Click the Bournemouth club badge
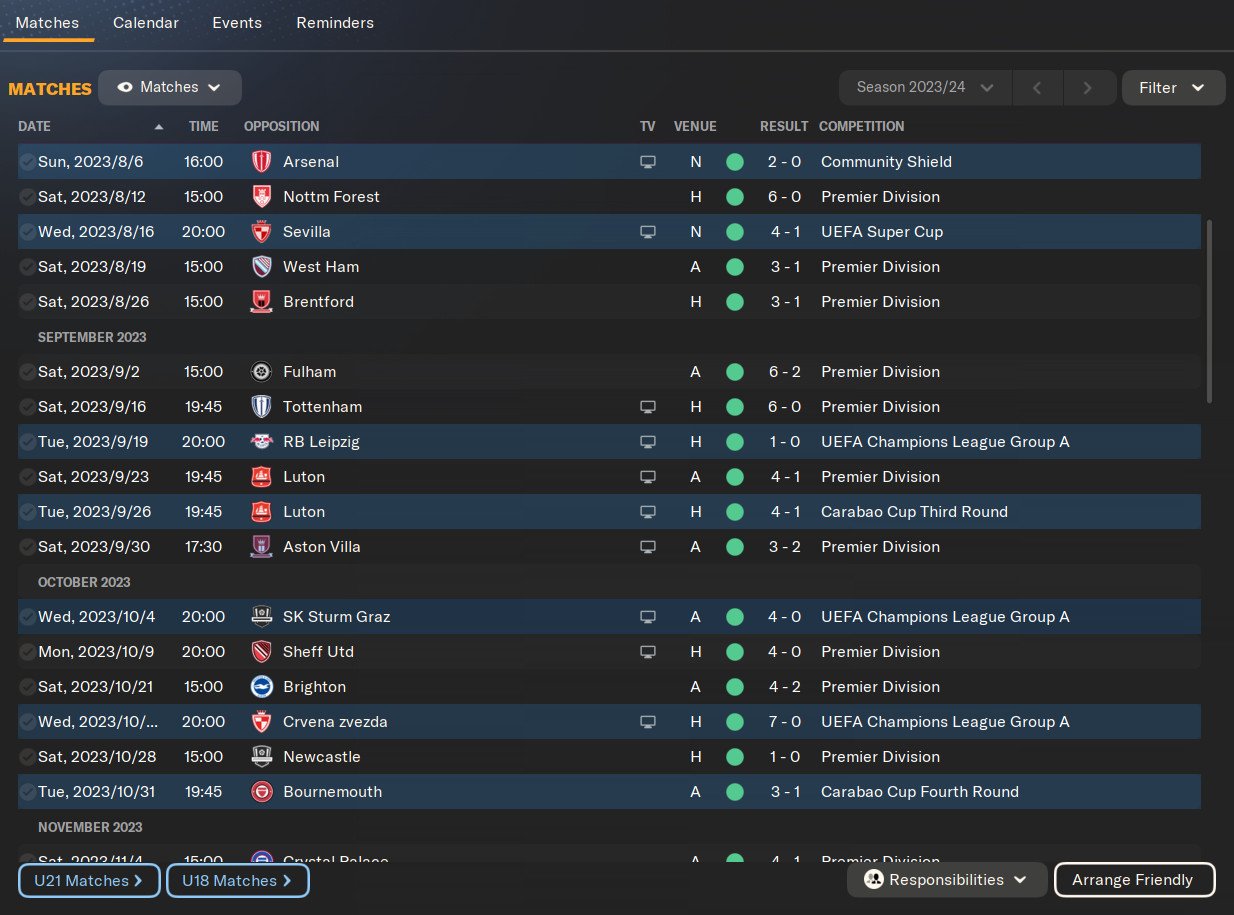This screenshot has width=1234, height=915. pos(261,792)
